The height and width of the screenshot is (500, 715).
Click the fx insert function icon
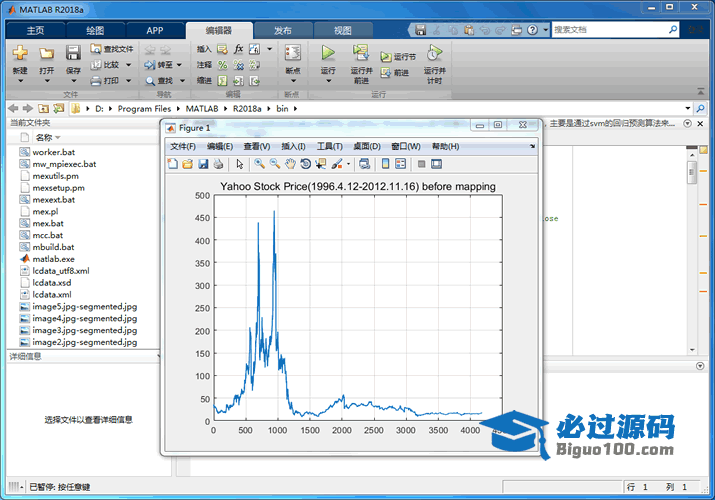[x=238, y=49]
